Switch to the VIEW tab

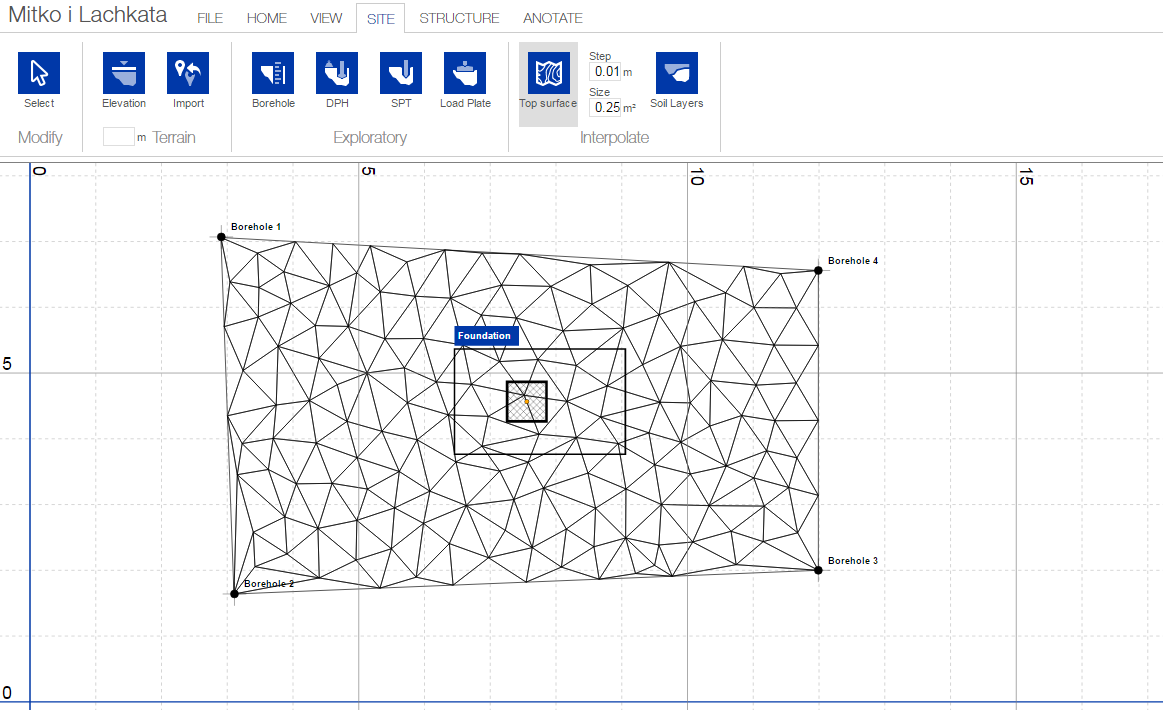(326, 18)
